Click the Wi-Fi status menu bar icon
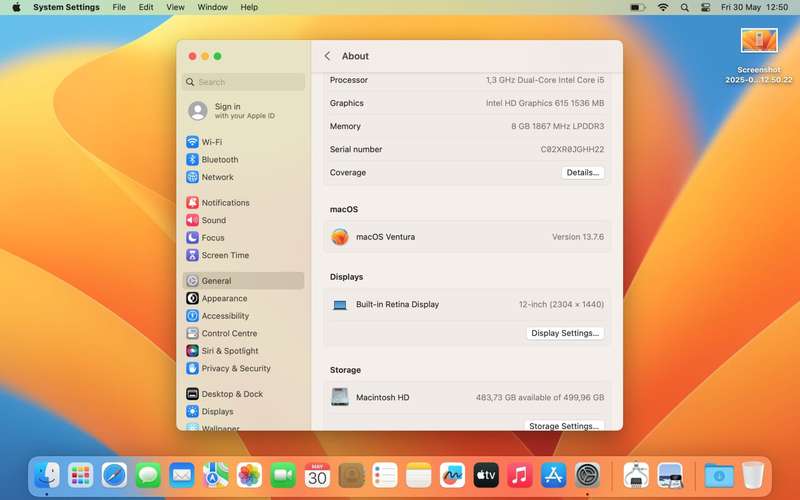 663,7
